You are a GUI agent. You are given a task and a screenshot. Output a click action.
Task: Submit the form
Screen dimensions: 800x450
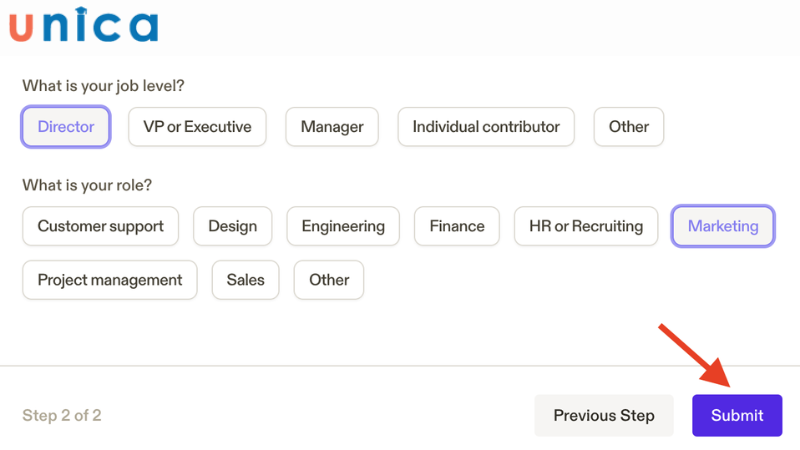point(737,415)
